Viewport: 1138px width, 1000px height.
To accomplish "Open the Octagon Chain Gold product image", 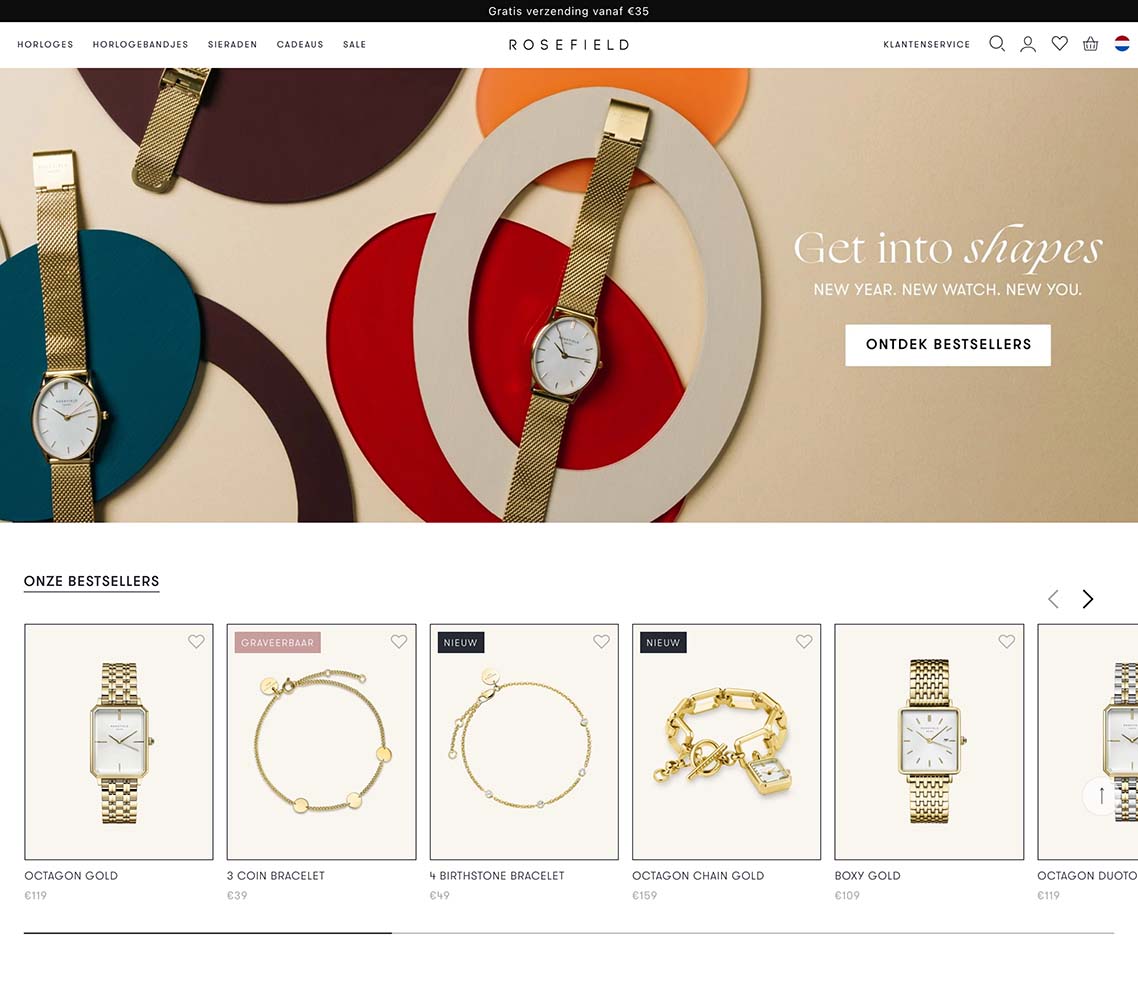I will coord(726,742).
